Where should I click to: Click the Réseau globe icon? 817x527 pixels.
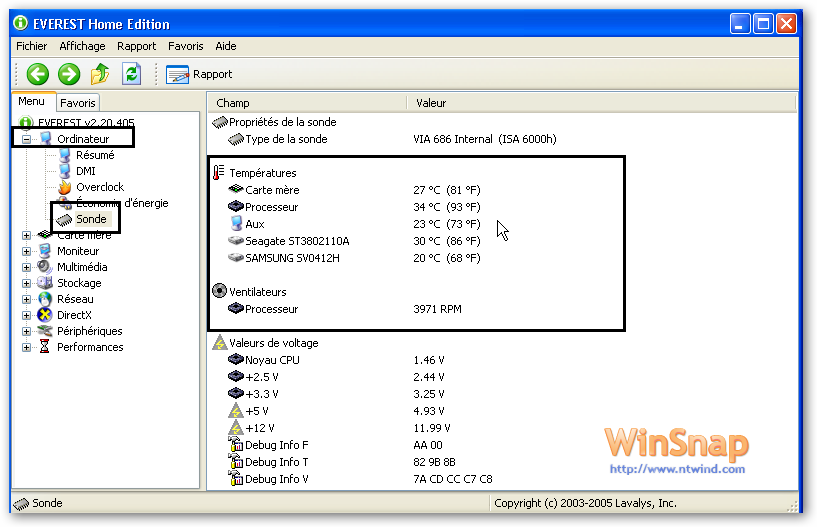(45, 299)
